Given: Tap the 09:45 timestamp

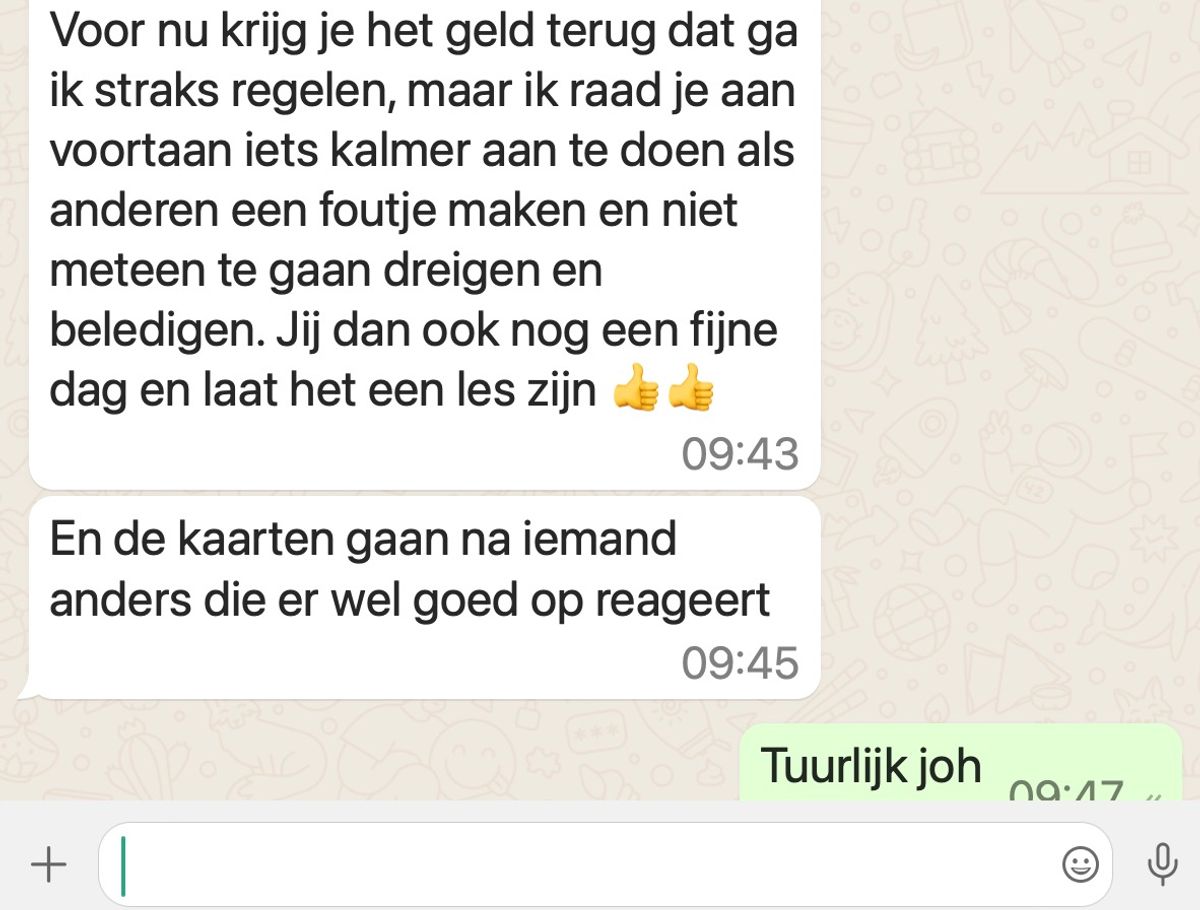Looking at the screenshot, I should pyautogui.click(x=740, y=662).
